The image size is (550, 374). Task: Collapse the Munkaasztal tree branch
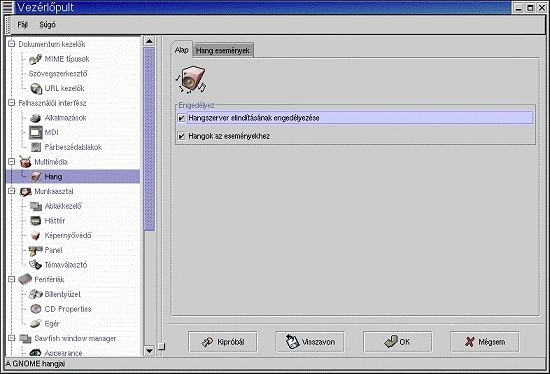pyautogui.click(x=12, y=191)
